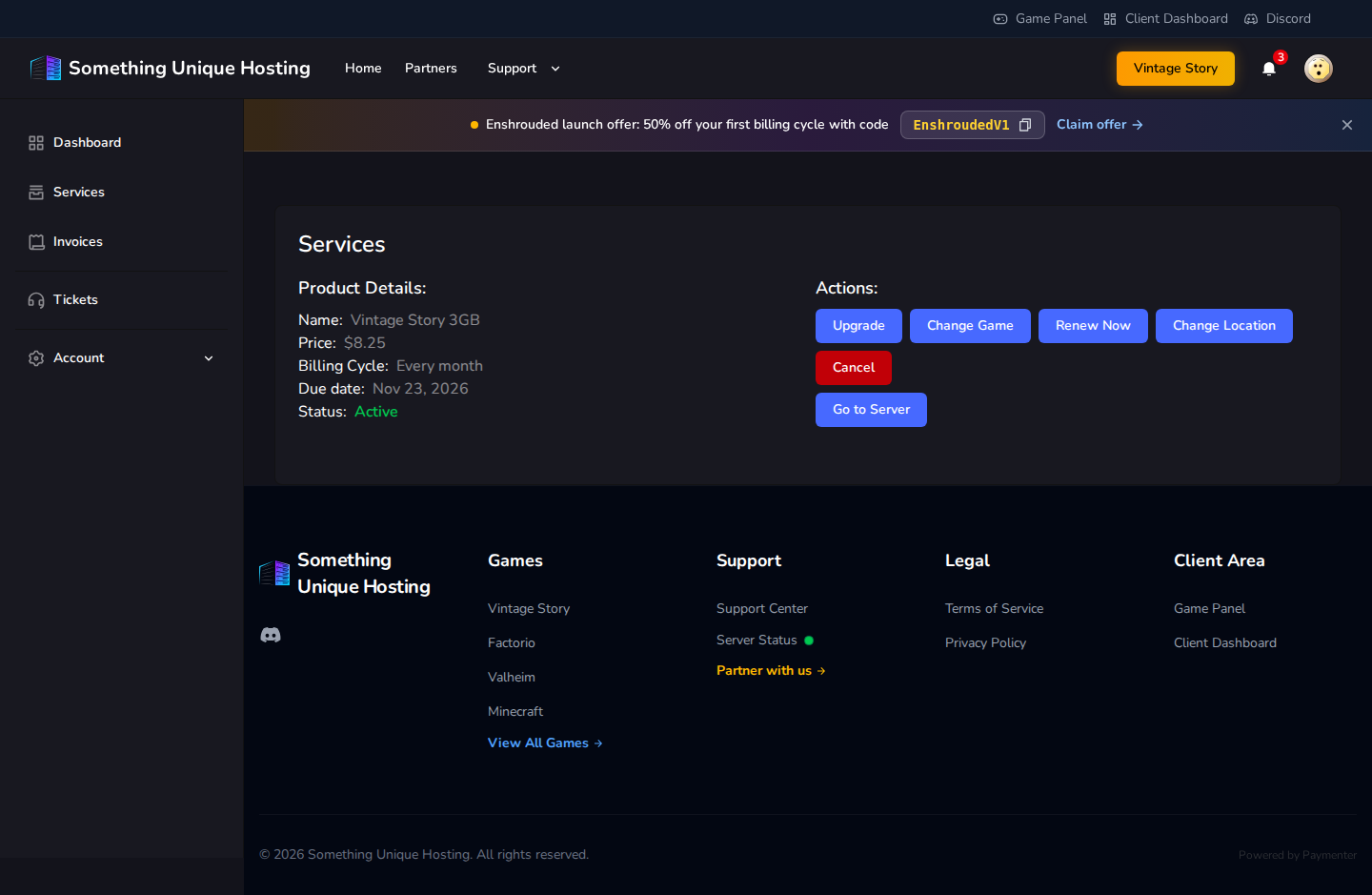
Task: Click the Change Location button
Action: (1224, 326)
